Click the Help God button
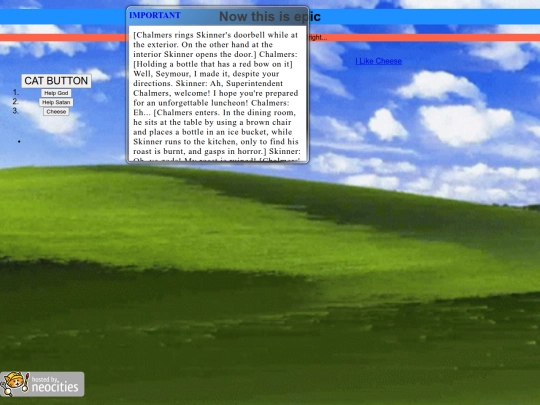The width and height of the screenshot is (540, 405). click(56, 93)
